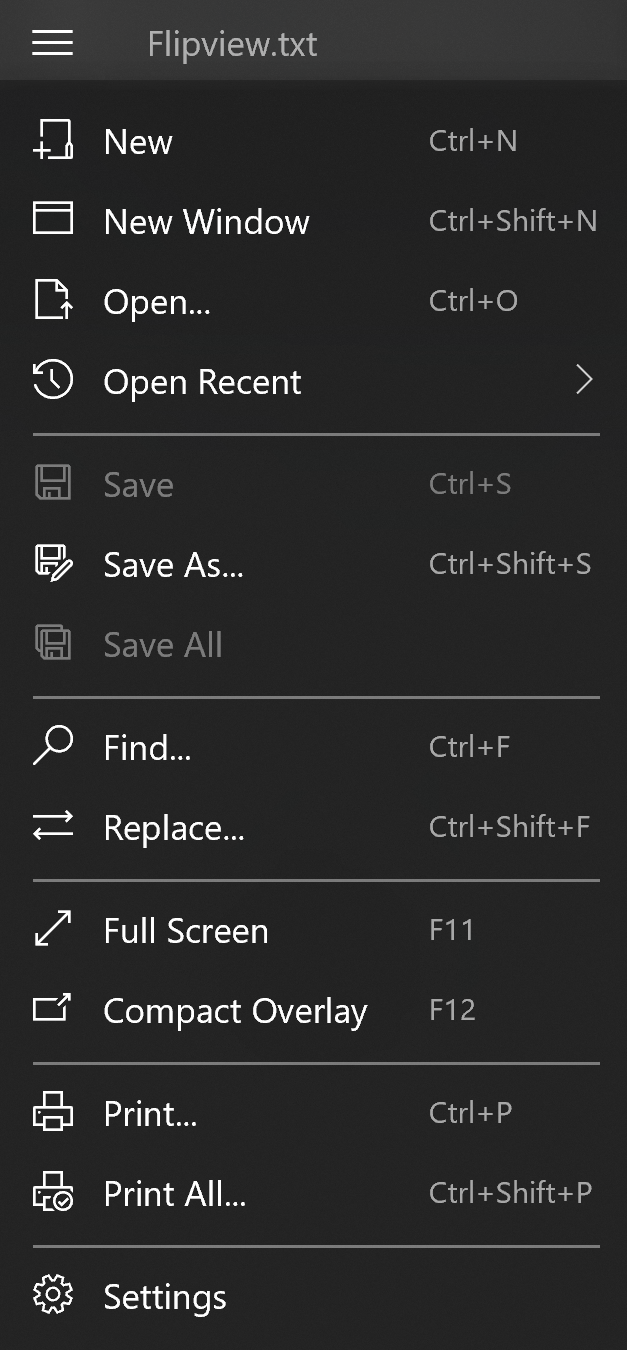This screenshot has width=627, height=1350.
Task: Click the New Window icon
Action: click(53, 218)
